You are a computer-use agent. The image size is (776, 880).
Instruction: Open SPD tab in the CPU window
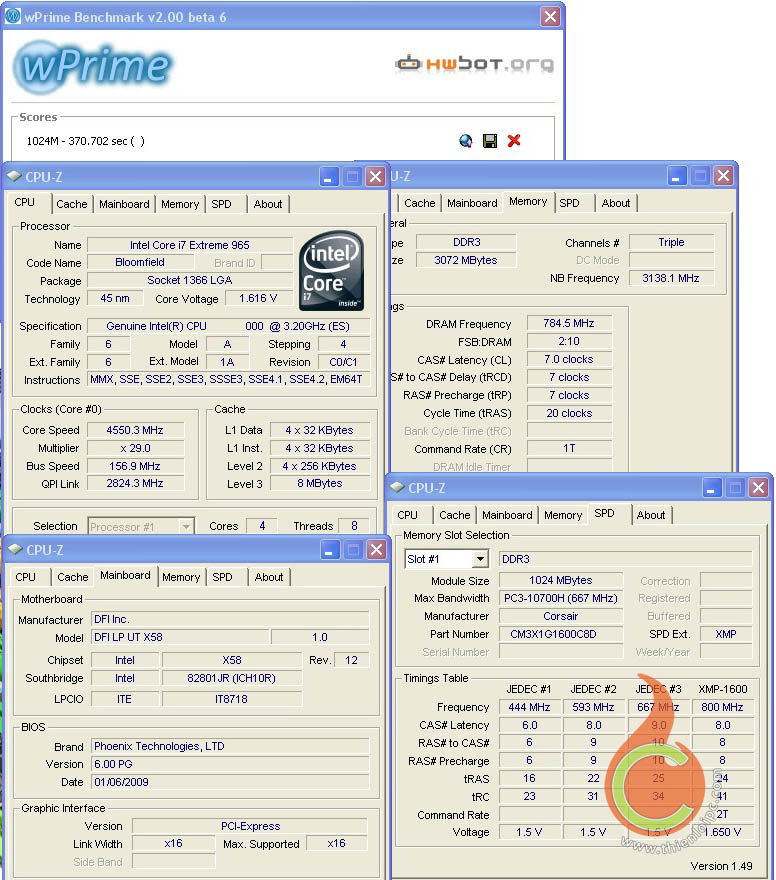tap(221, 204)
